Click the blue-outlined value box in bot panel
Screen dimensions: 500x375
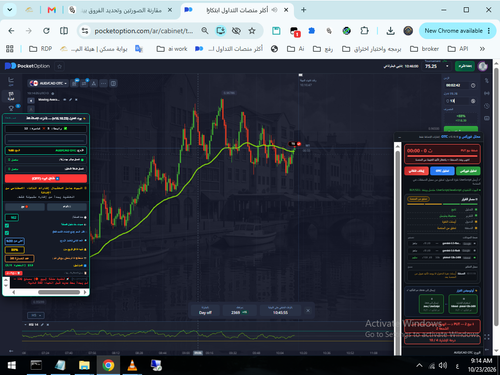[15, 241]
